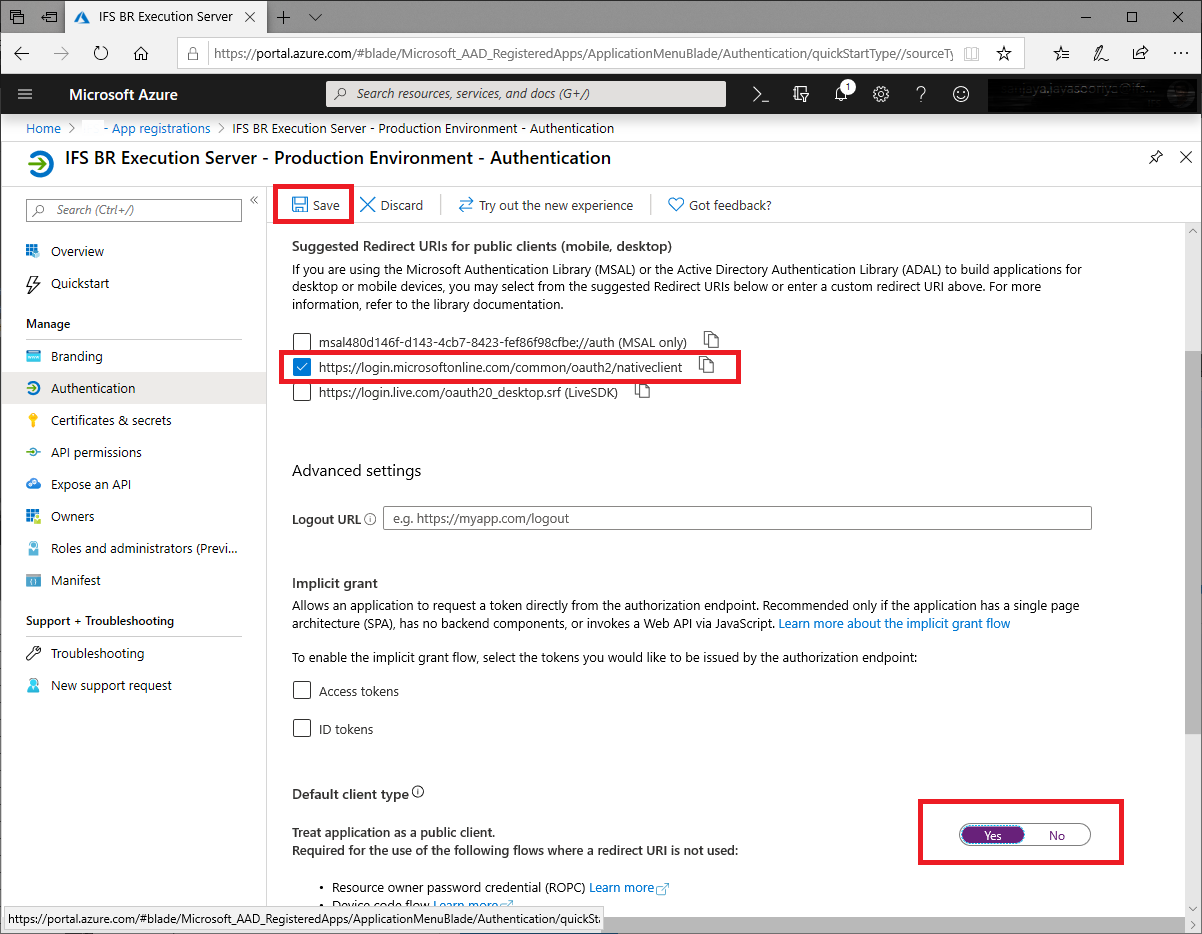Open Certificates & secrets menu item
Viewport: 1202px width, 934px height.
(x=111, y=420)
